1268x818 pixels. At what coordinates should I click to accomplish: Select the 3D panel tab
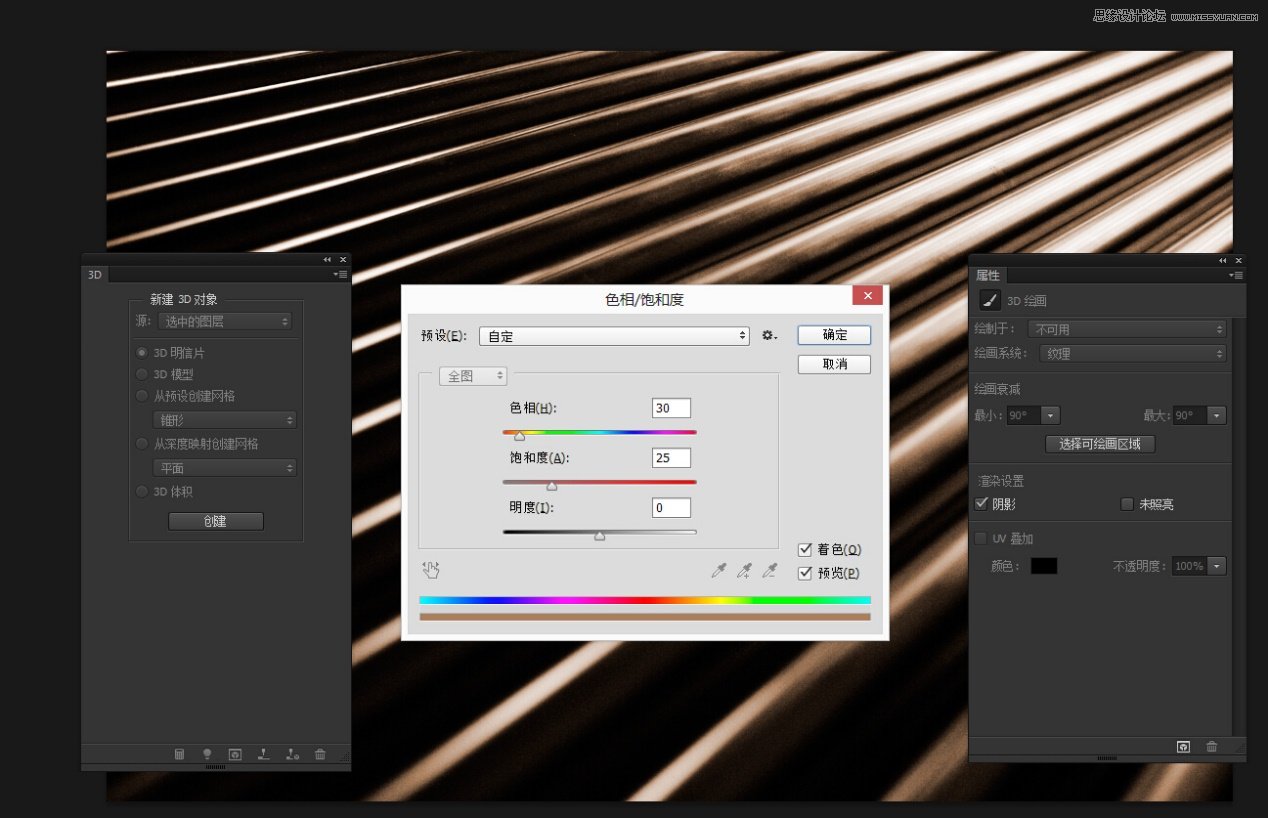[x=94, y=274]
